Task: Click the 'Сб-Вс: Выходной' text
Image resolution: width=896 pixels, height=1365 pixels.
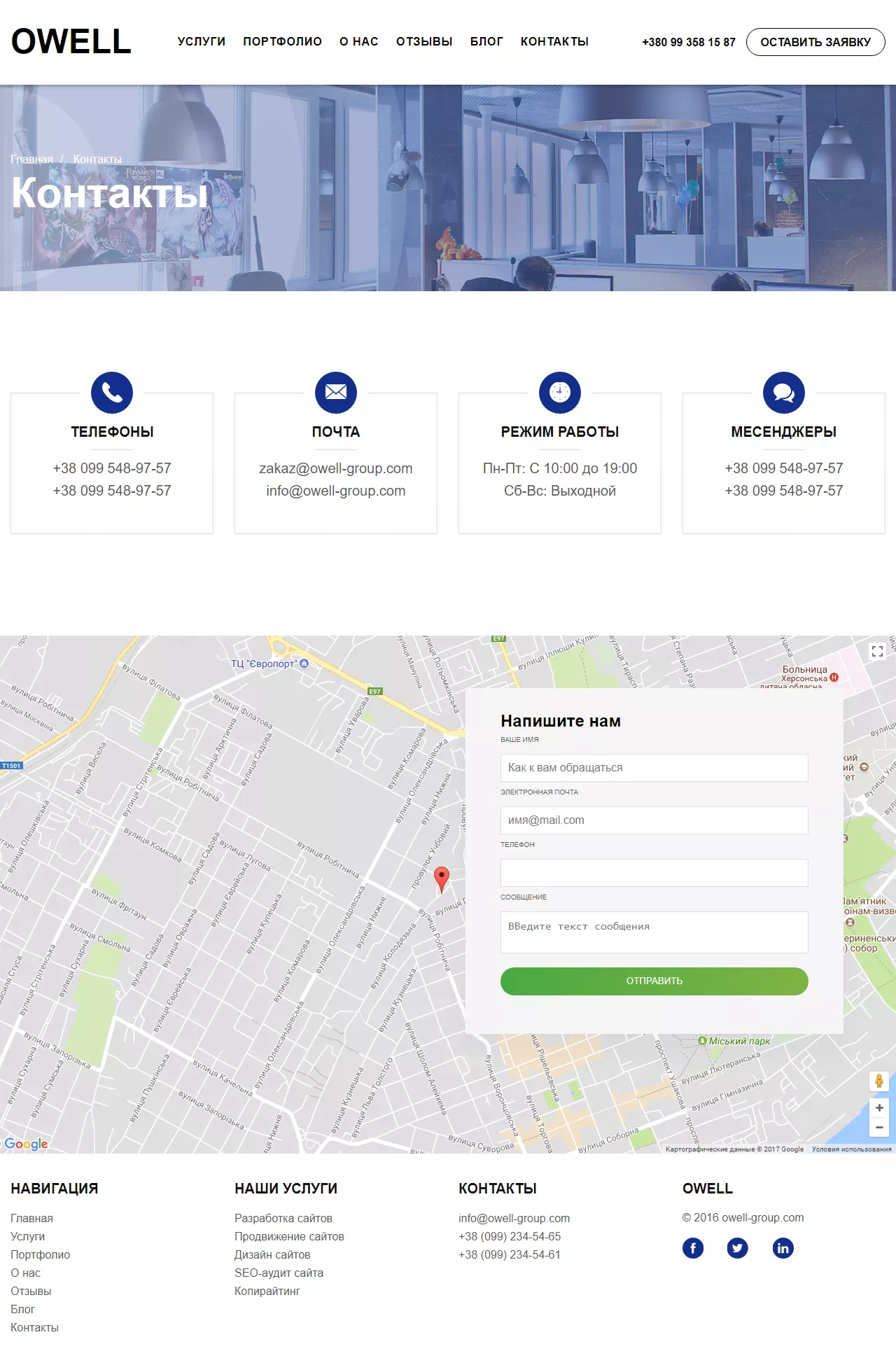Action: 560,491
